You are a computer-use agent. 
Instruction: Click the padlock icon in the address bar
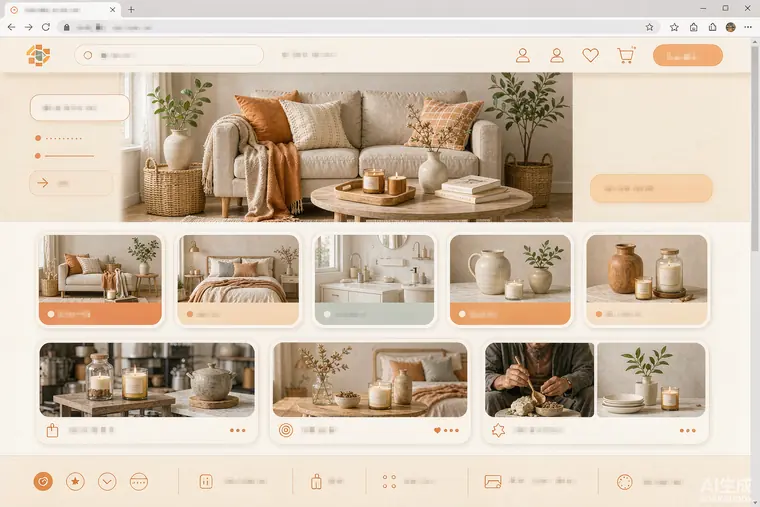tap(67, 28)
